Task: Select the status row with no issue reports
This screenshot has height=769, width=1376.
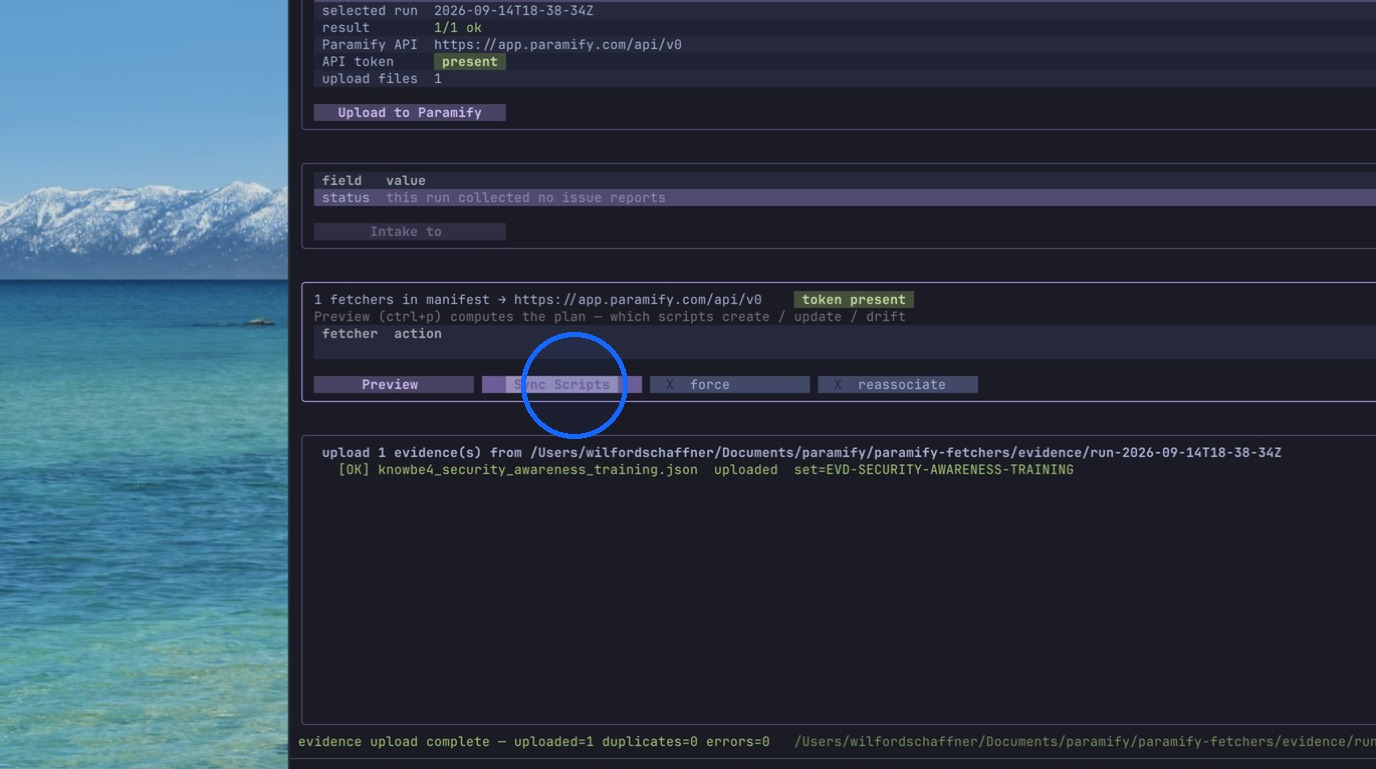Action: (x=845, y=198)
